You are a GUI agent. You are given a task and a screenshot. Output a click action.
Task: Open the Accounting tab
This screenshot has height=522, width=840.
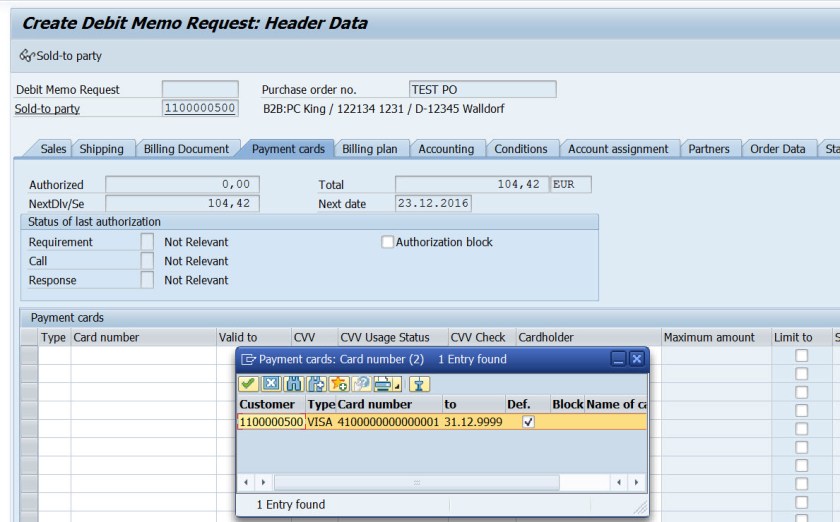(446, 149)
